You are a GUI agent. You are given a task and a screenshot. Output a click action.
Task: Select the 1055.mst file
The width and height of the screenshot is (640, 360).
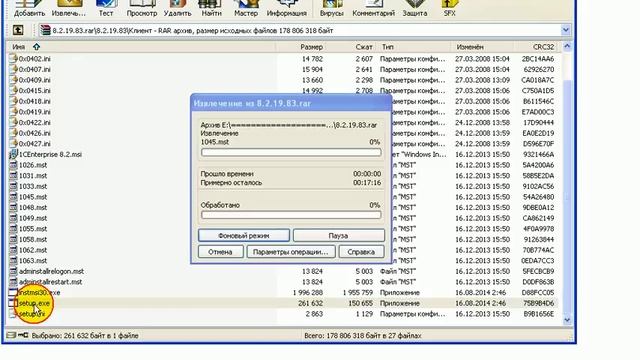33,229
